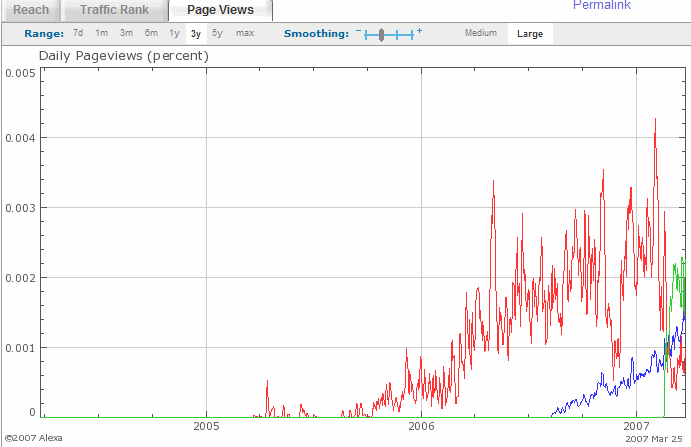The width and height of the screenshot is (691, 447).
Task: Choose the 3m range option
Action: point(126,33)
